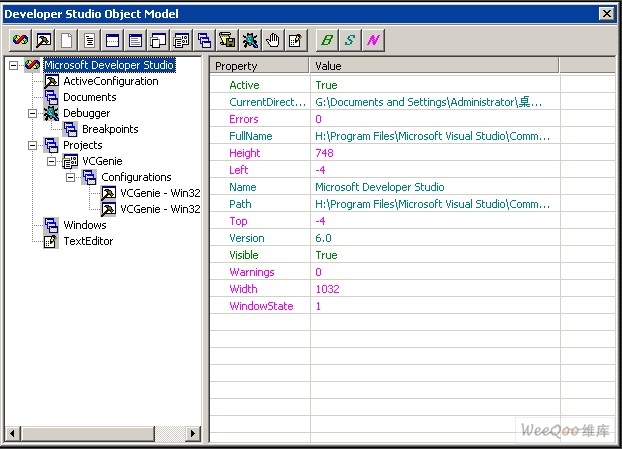Select the ActiveConfiguration tree item
This screenshot has height=449, width=622.
pyautogui.click(x=110, y=81)
